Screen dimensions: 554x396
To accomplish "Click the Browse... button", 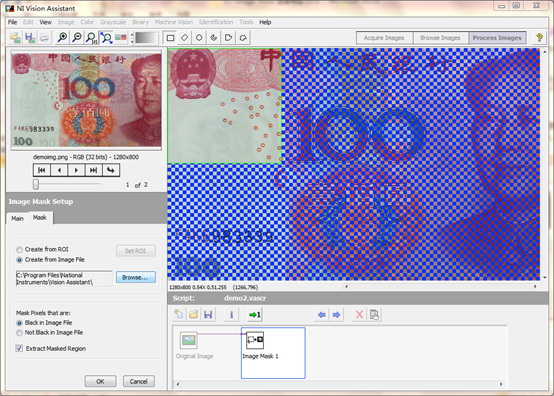I will click(x=136, y=277).
